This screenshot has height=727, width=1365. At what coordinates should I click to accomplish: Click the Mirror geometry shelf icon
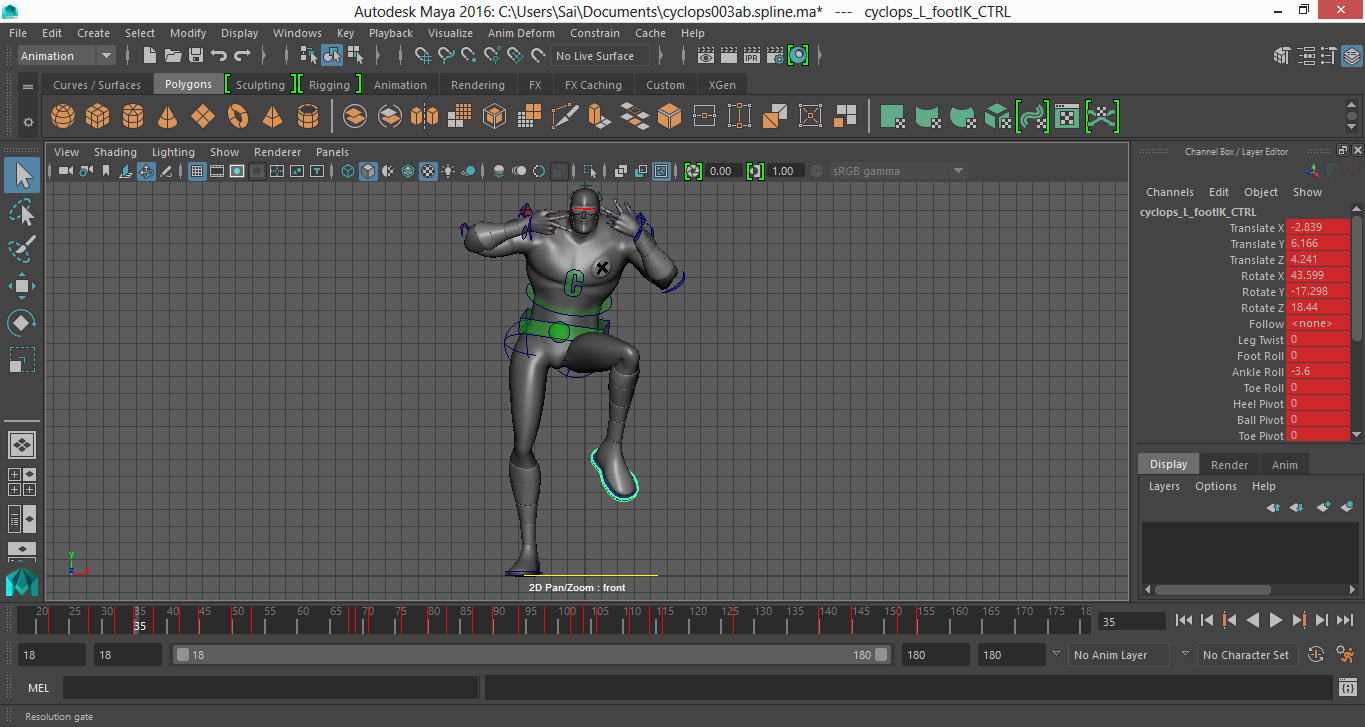(425, 117)
